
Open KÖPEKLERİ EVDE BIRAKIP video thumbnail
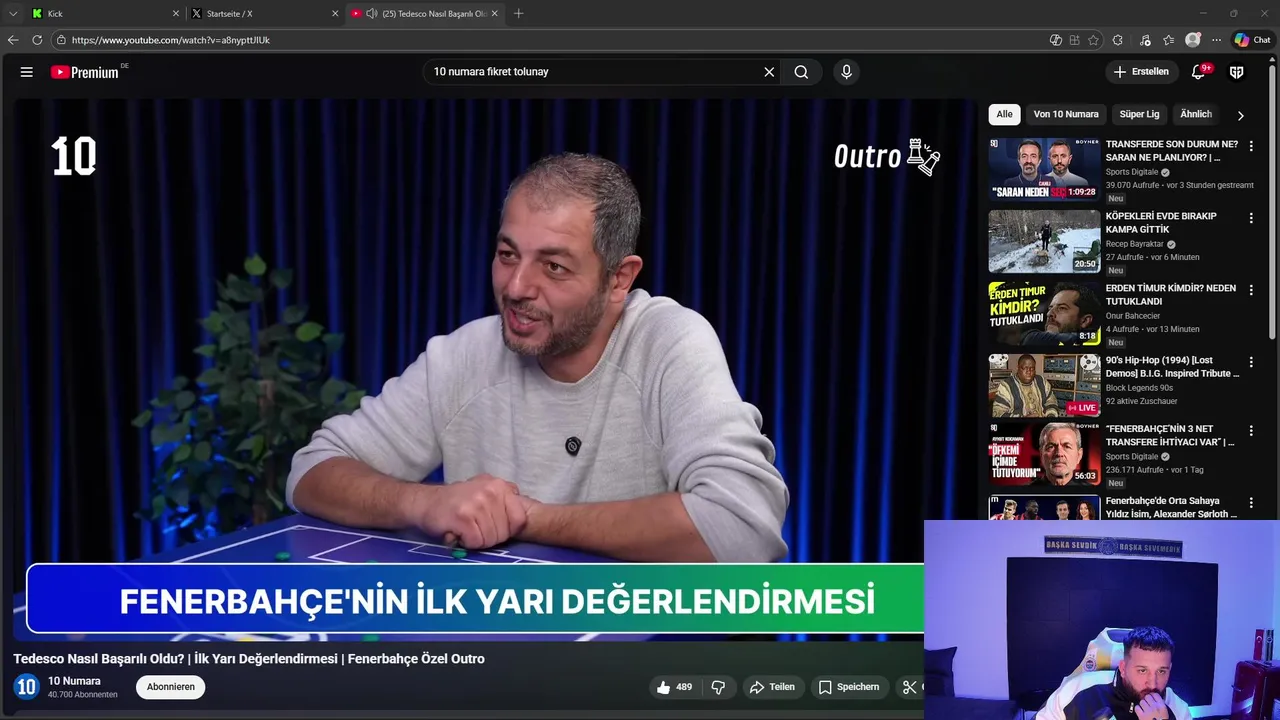(x=1044, y=241)
